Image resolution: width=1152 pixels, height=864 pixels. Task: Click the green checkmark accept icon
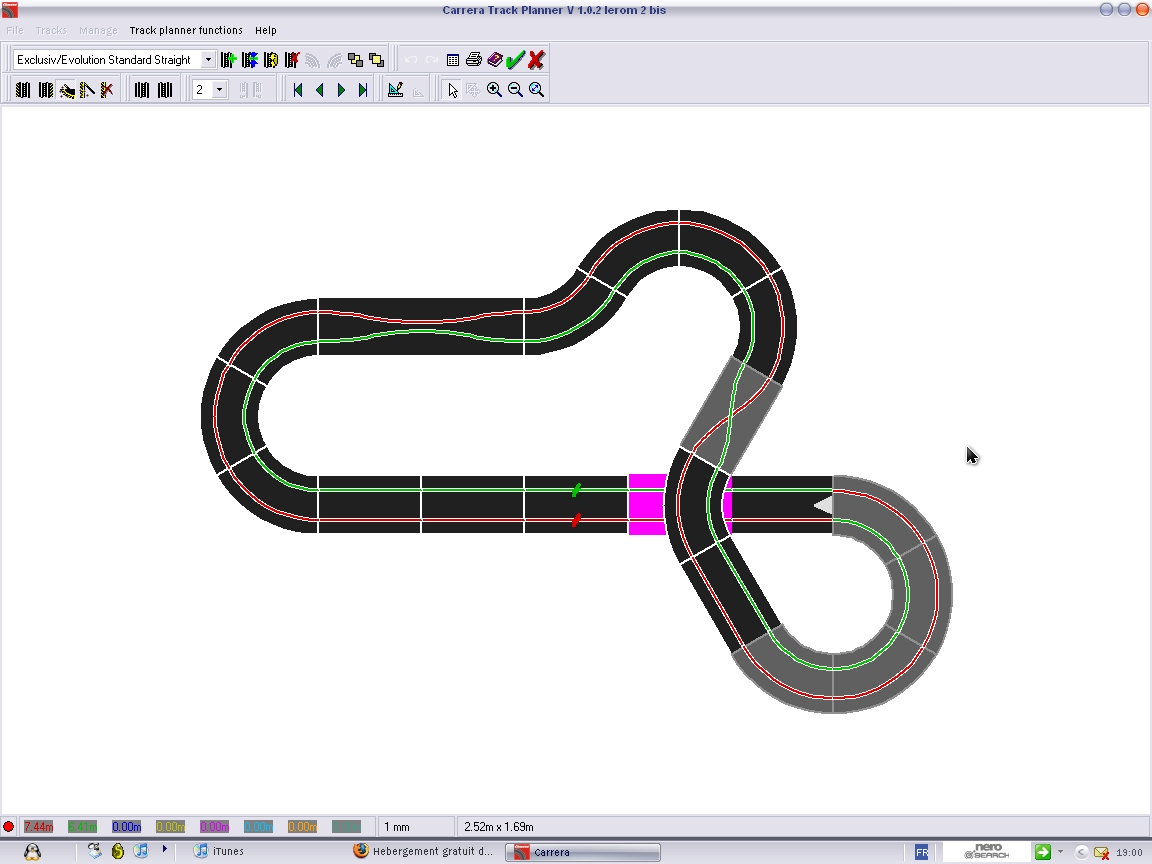[515, 60]
